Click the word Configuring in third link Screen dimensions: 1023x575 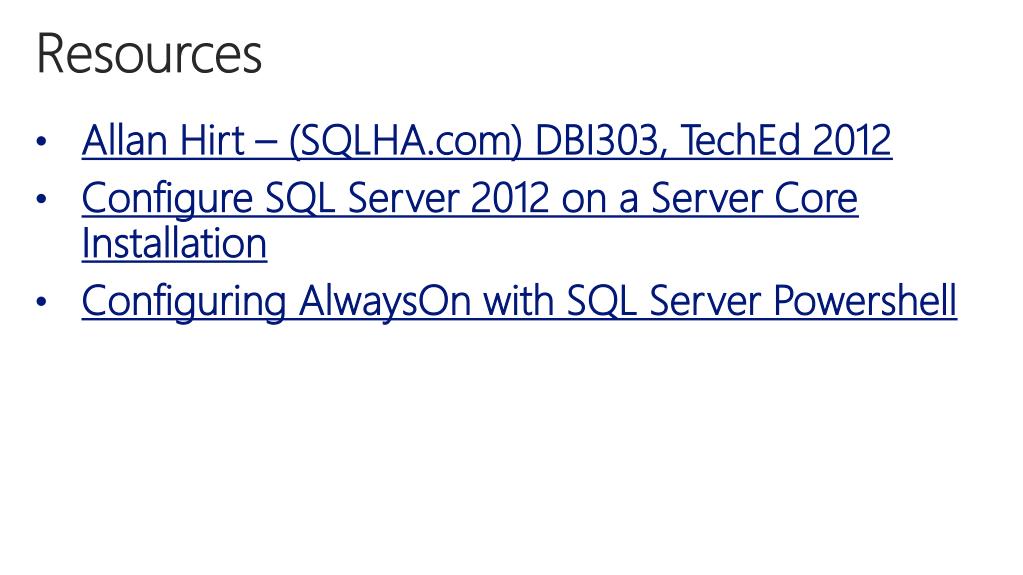click(184, 302)
